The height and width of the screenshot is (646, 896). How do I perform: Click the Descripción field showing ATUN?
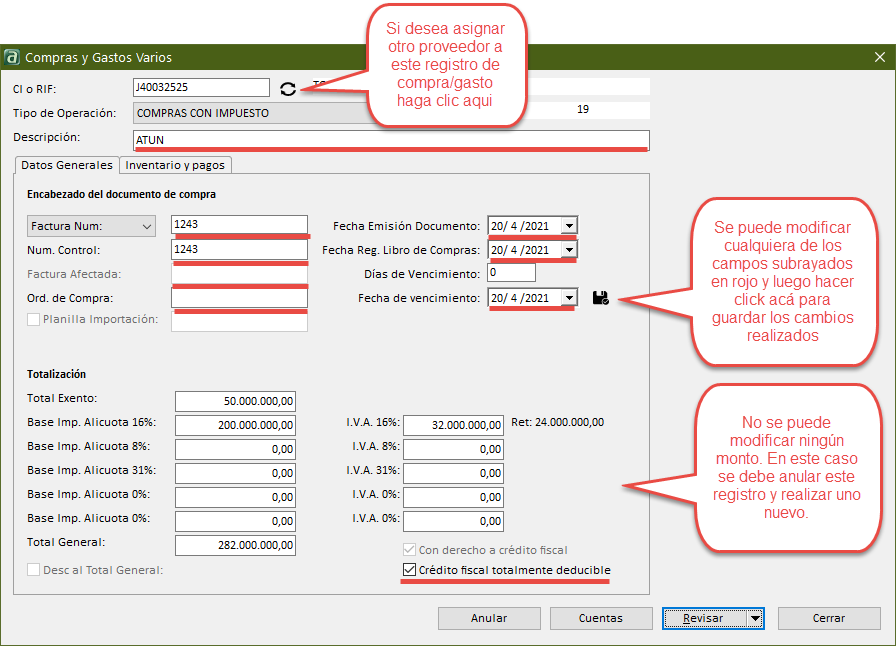pos(390,137)
